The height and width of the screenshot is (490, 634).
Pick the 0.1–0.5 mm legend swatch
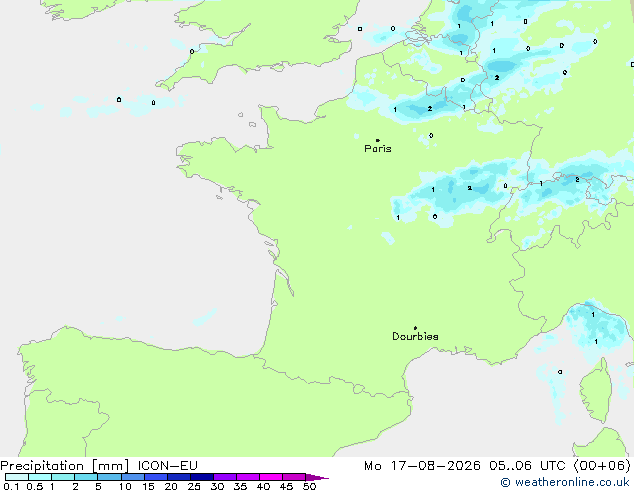[x=17, y=477]
